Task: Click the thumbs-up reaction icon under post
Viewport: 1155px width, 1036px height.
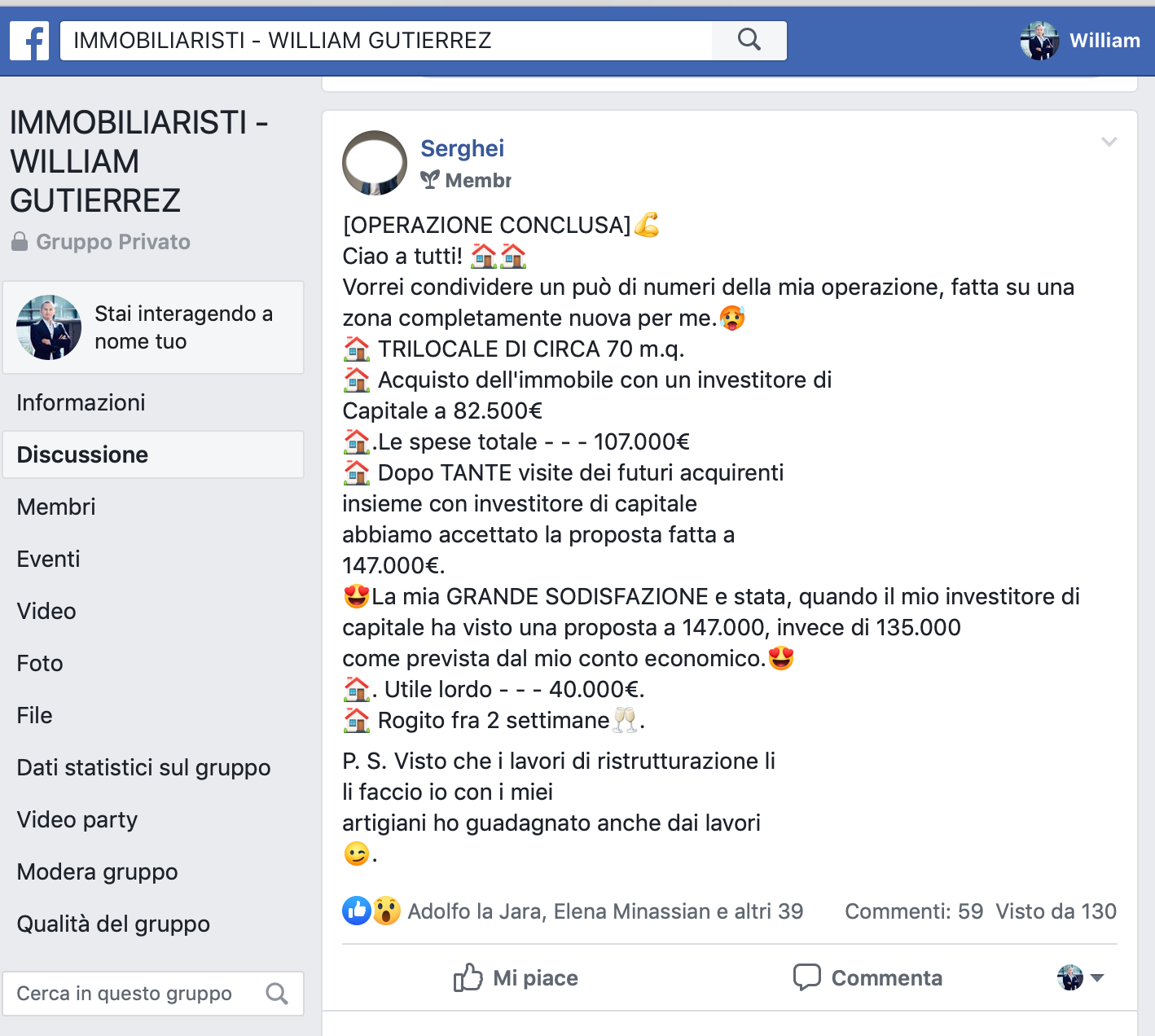Action: click(357, 911)
